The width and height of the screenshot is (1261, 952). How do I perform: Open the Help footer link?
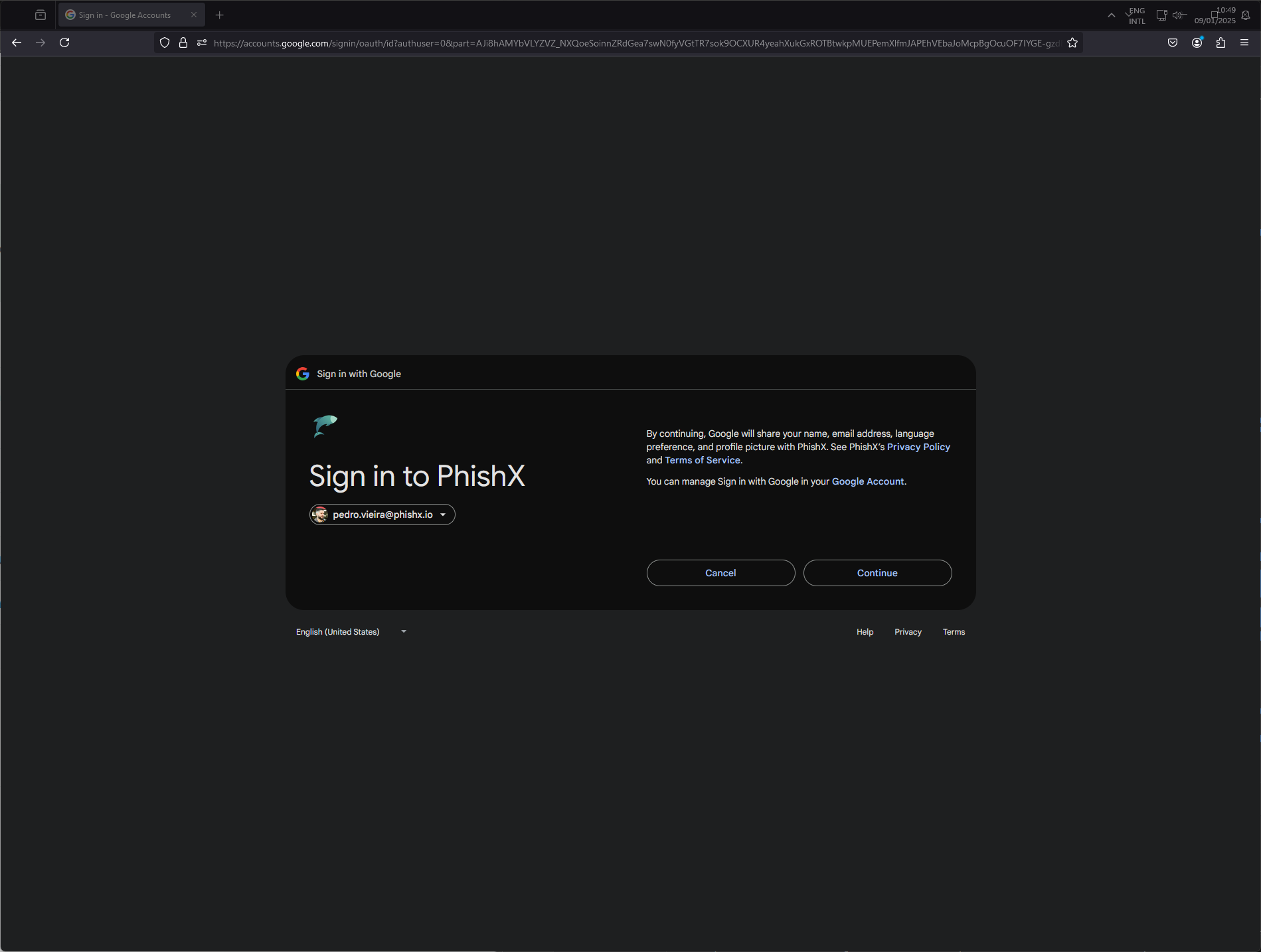pos(865,632)
